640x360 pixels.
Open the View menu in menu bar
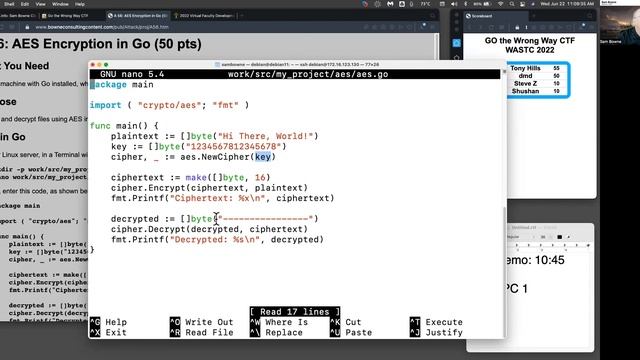pyautogui.click(x=40, y=4)
